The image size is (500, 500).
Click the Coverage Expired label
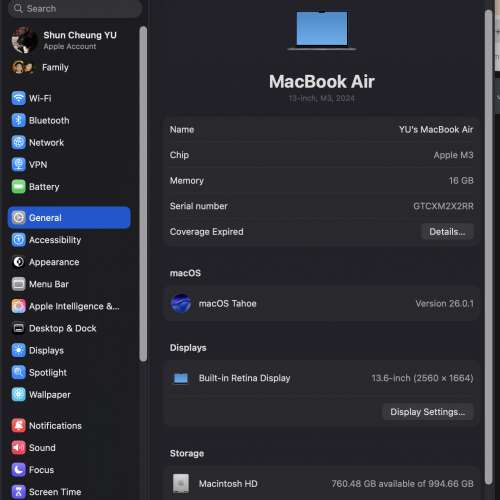[x=207, y=232]
